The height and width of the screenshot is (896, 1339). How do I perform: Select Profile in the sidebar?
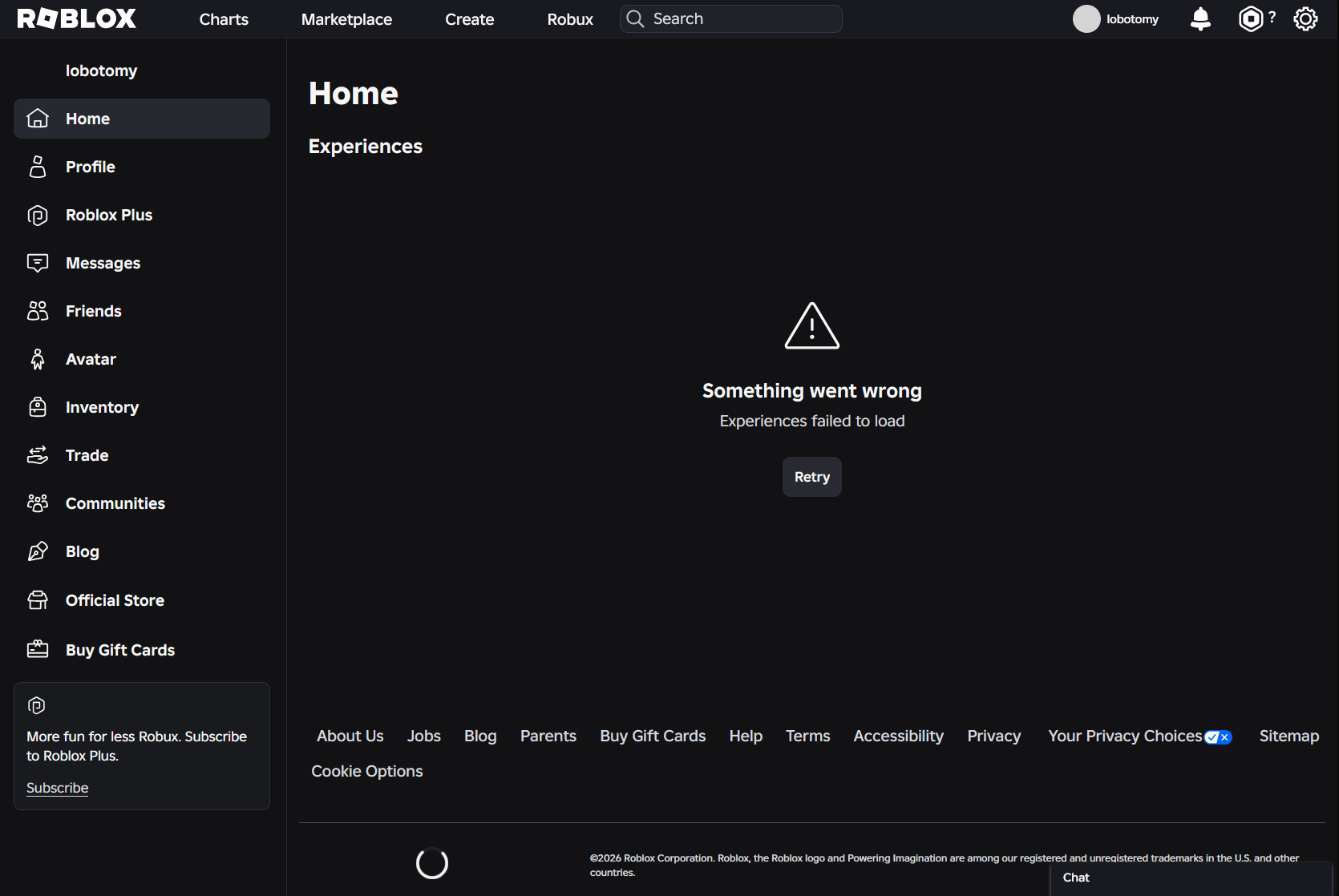coord(142,167)
